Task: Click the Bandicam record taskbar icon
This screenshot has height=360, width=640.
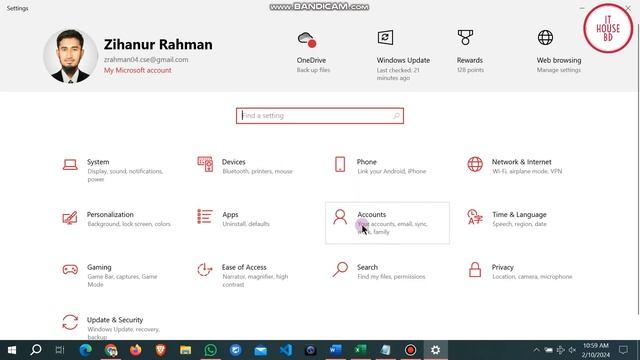Action: coord(410,350)
